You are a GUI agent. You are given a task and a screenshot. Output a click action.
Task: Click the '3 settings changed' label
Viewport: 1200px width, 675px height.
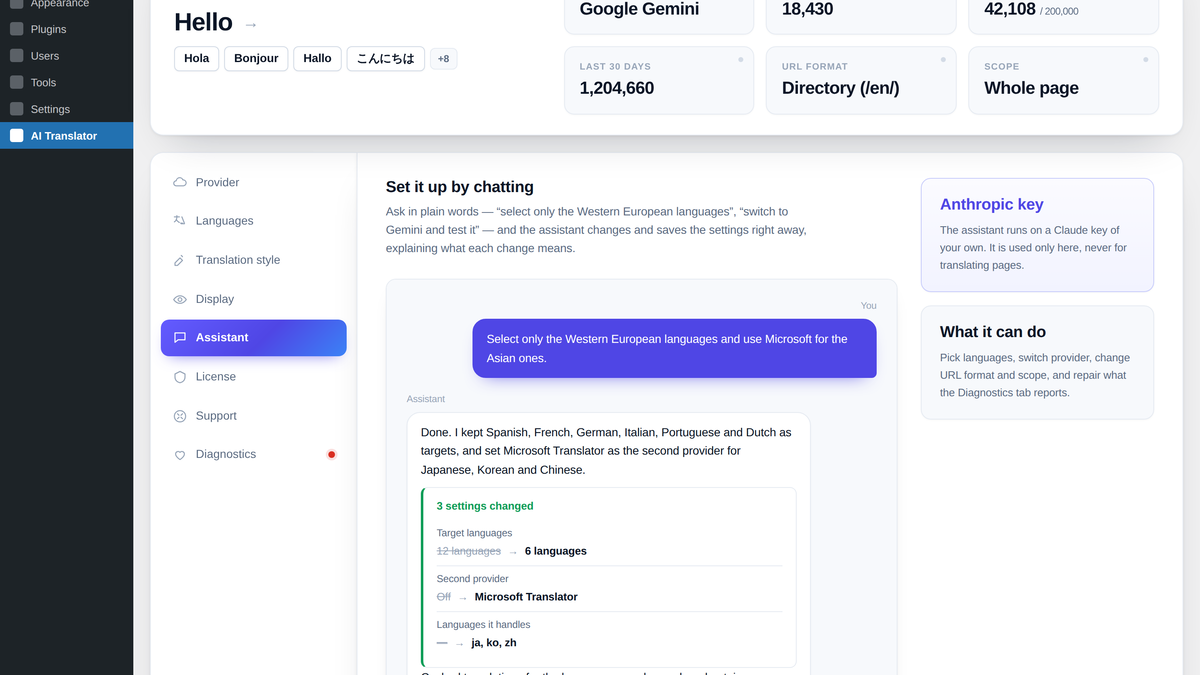(x=485, y=506)
